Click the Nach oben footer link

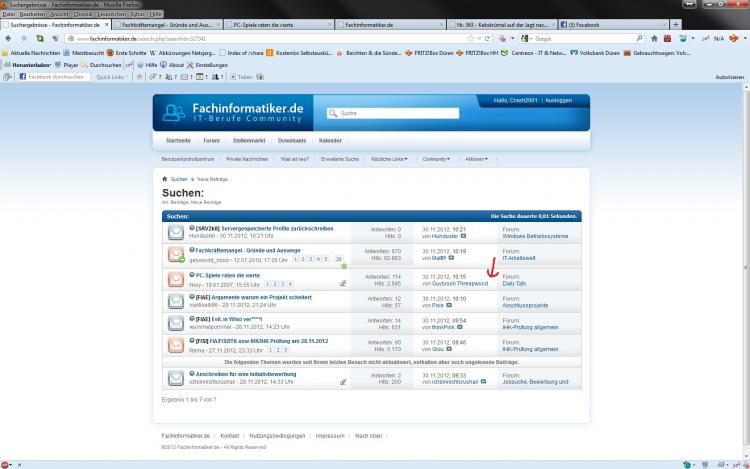[x=368, y=436]
